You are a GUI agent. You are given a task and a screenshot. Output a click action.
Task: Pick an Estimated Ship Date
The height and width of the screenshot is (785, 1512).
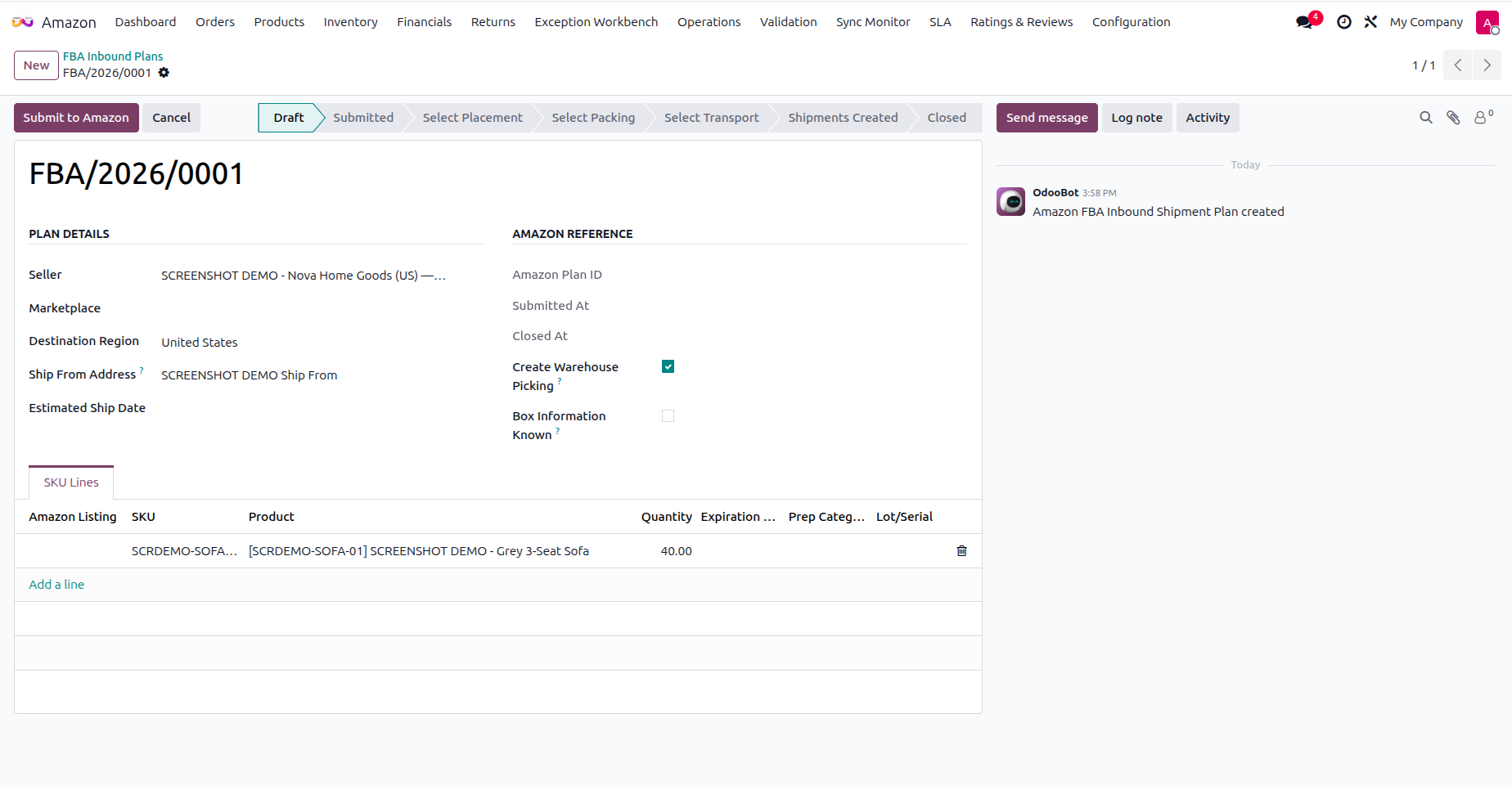point(321,409)
